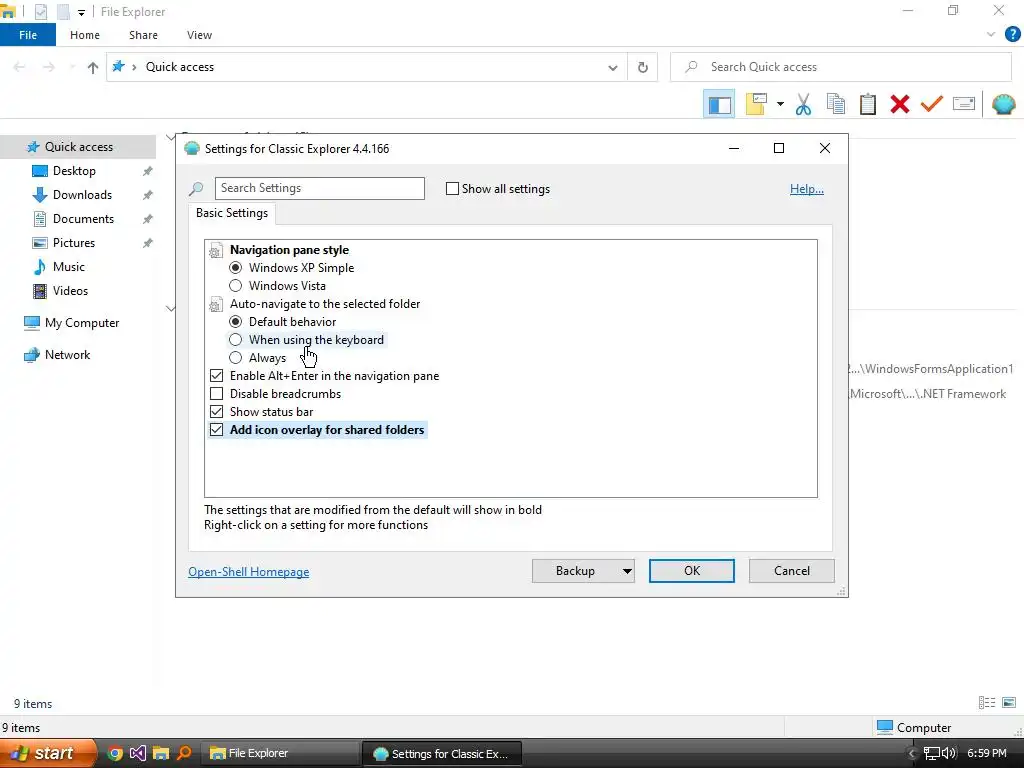Open the File ribbon menu
The width and height of the screenshot is (1024, 768).
(x=28, y=35)
